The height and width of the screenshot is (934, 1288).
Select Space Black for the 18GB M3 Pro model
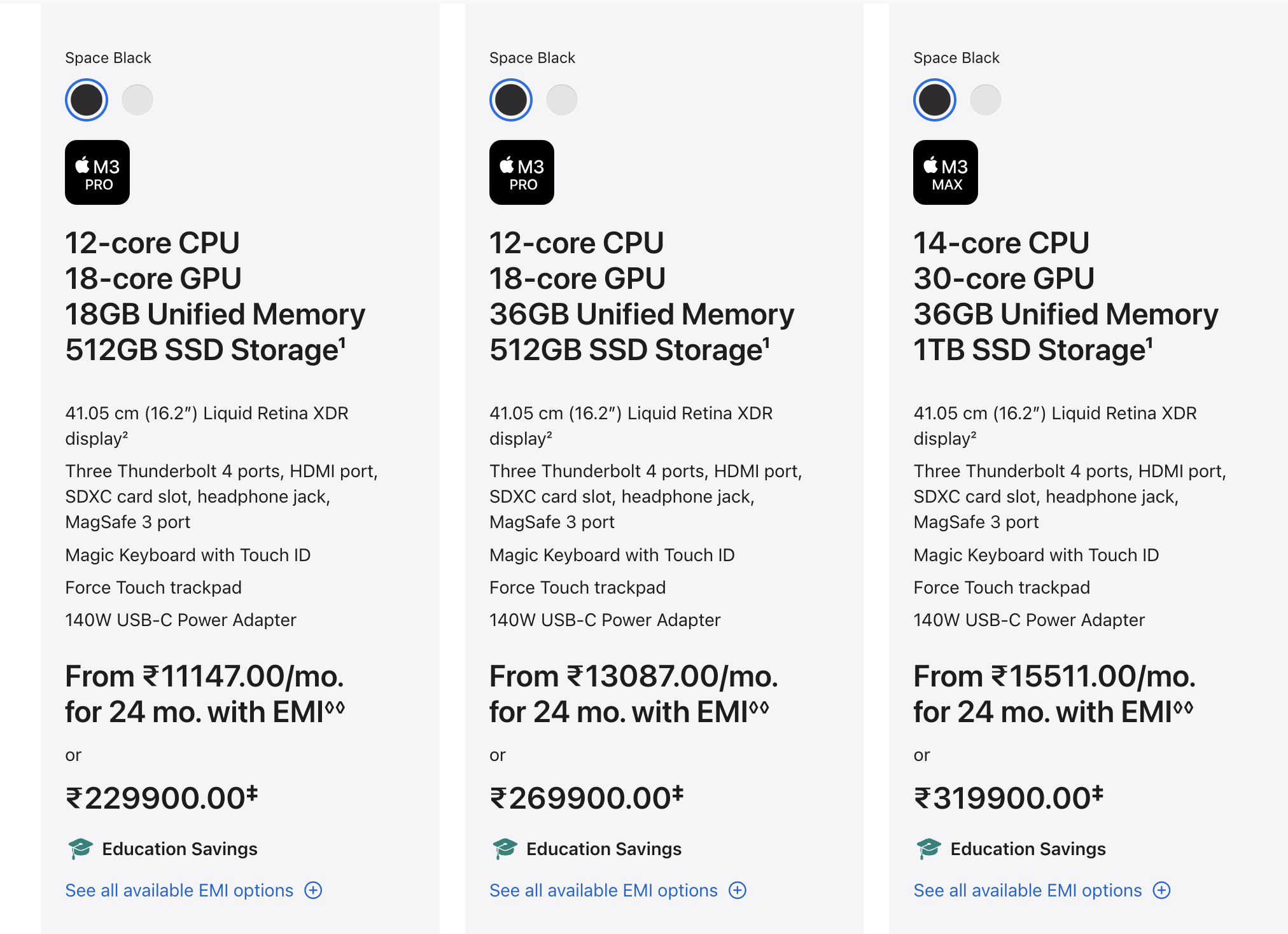pyautogui.click(x=87, y=100)
